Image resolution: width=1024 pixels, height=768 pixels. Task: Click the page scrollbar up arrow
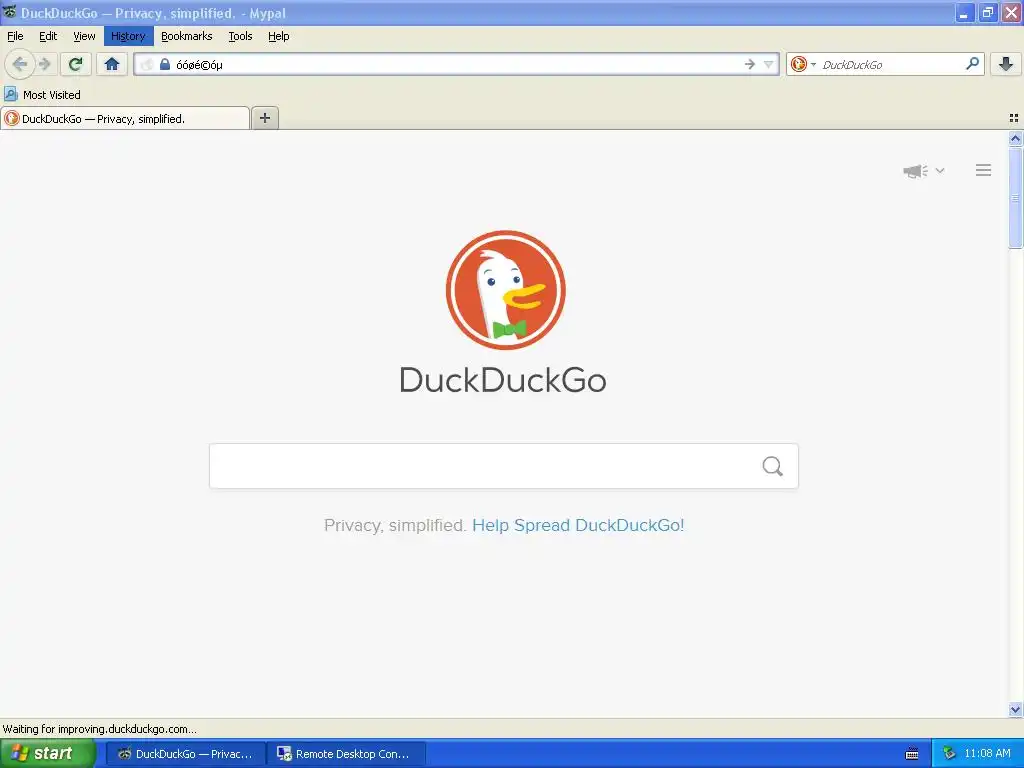pyautogui.click(x=1015, y=138)
